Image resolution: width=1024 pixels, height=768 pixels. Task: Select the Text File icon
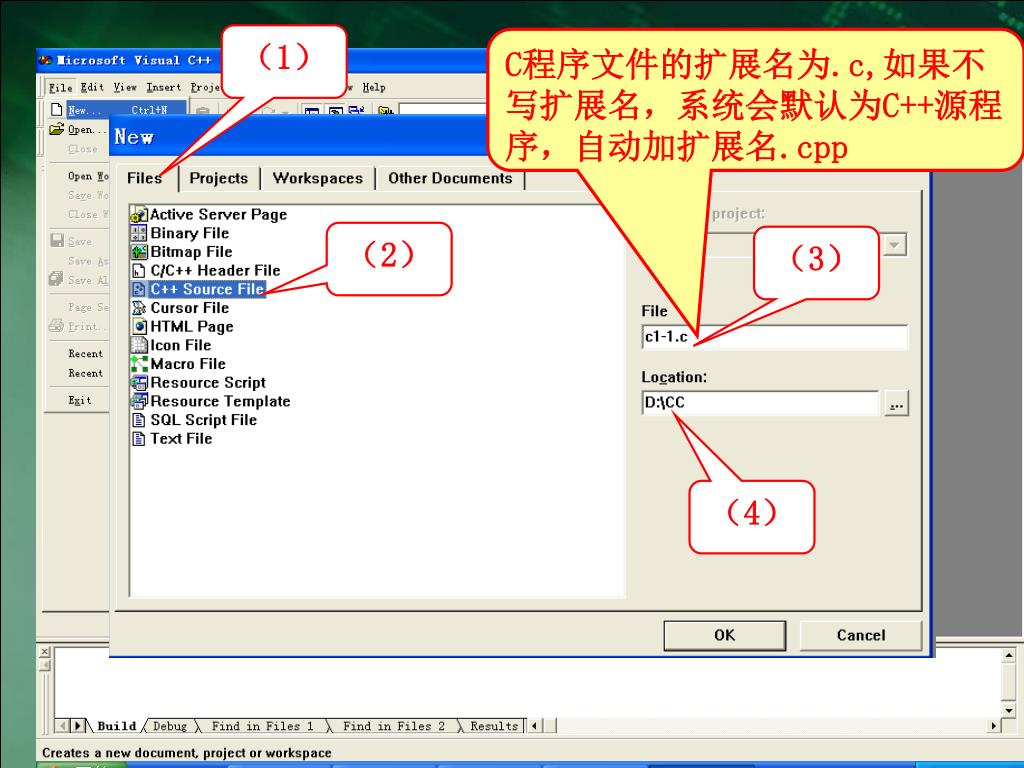[139, 439]
